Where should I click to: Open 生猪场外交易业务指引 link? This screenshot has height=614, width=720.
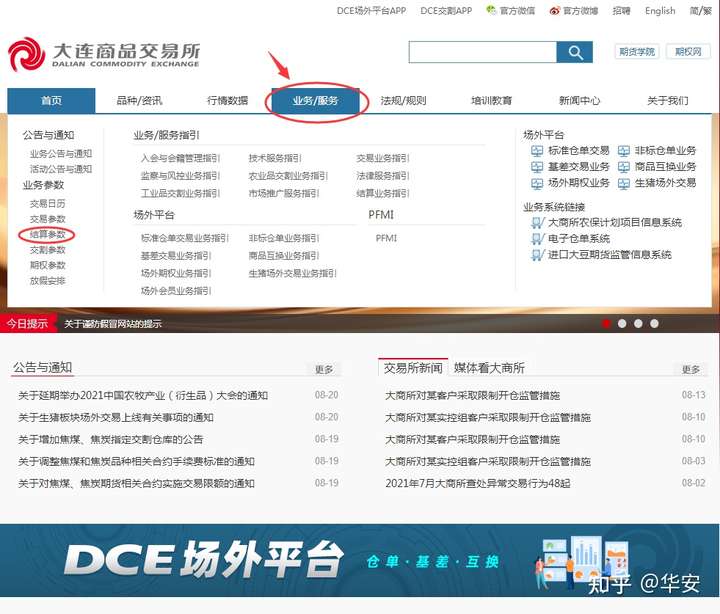tap(292, 273)
